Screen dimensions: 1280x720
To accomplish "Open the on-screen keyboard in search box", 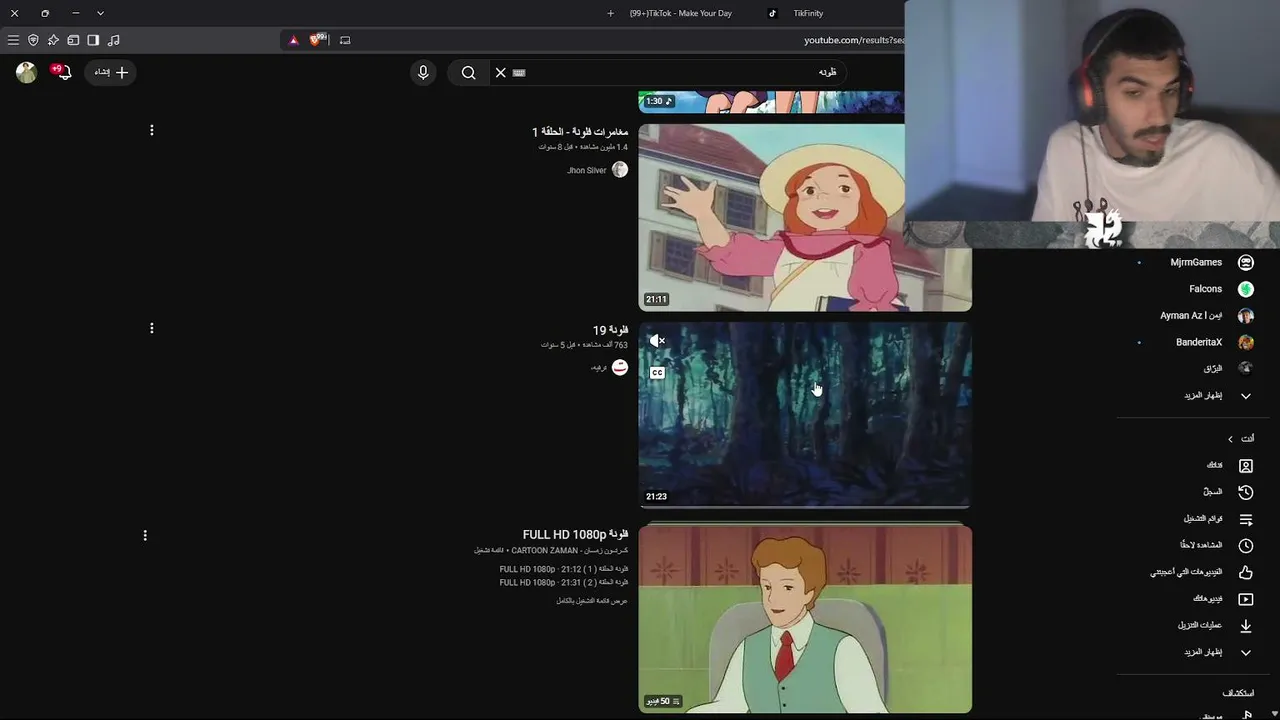I will [519, 73].
